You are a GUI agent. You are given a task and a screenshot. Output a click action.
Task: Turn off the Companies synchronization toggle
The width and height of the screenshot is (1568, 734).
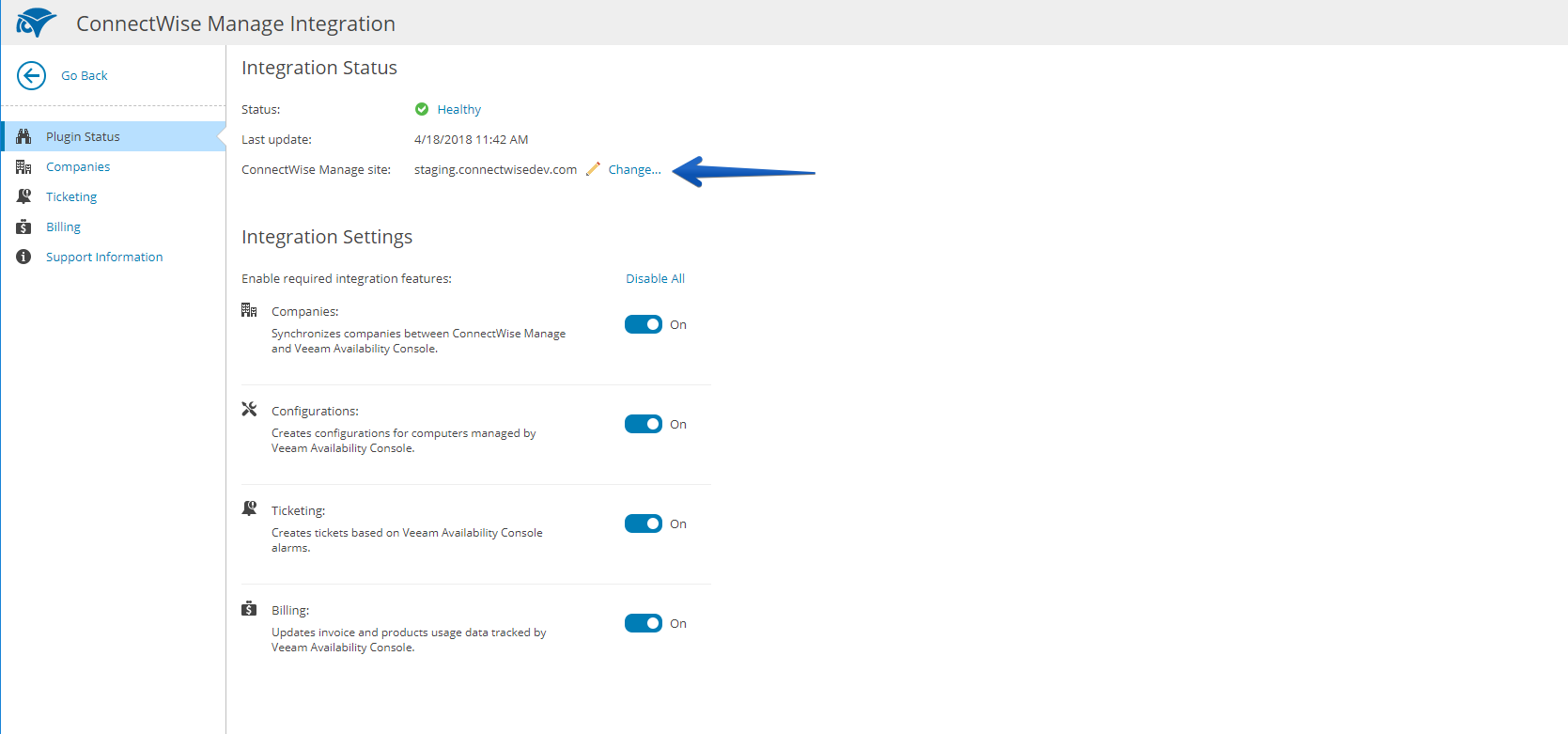point(644,324)
